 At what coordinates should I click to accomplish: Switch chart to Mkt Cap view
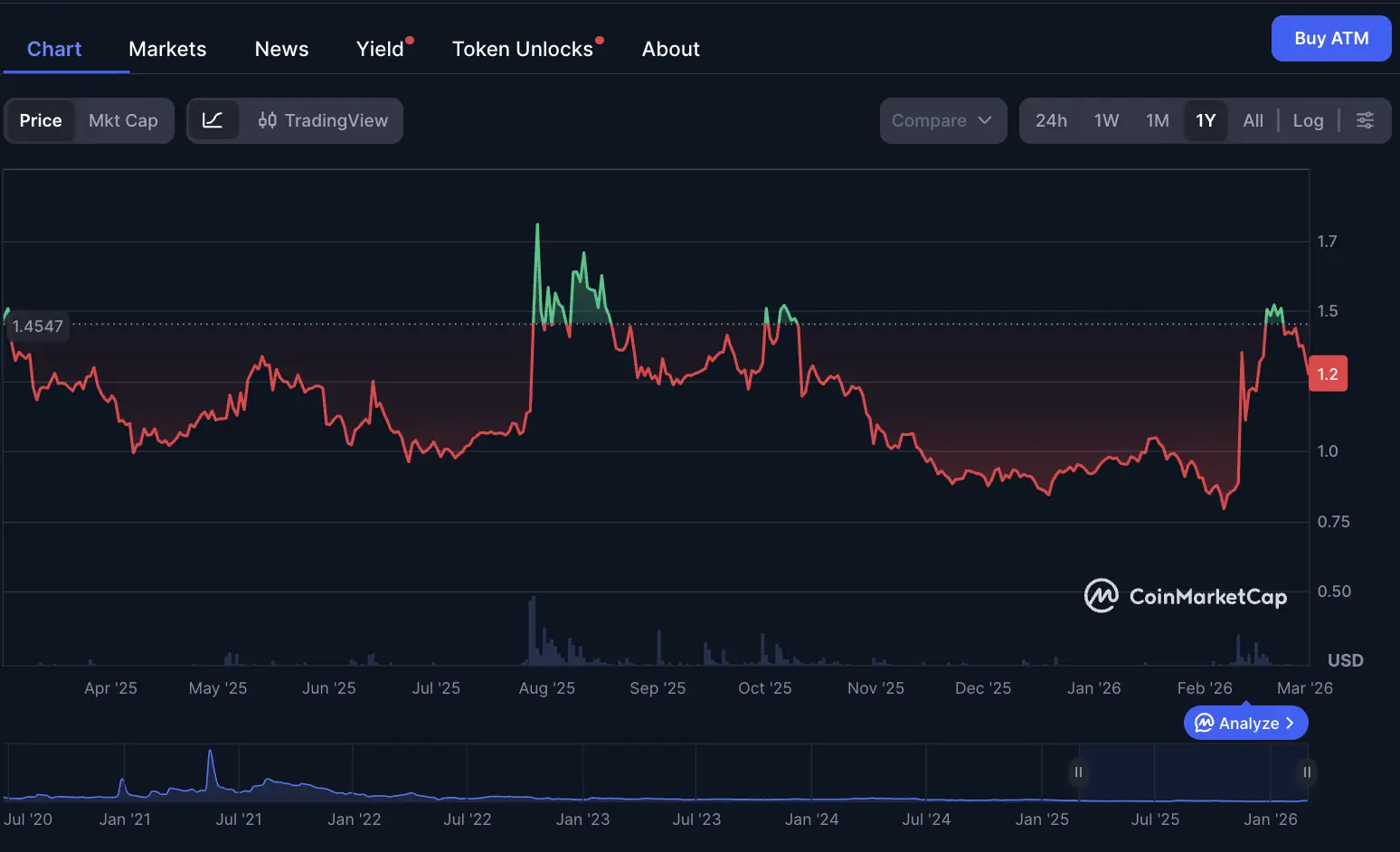124,120
